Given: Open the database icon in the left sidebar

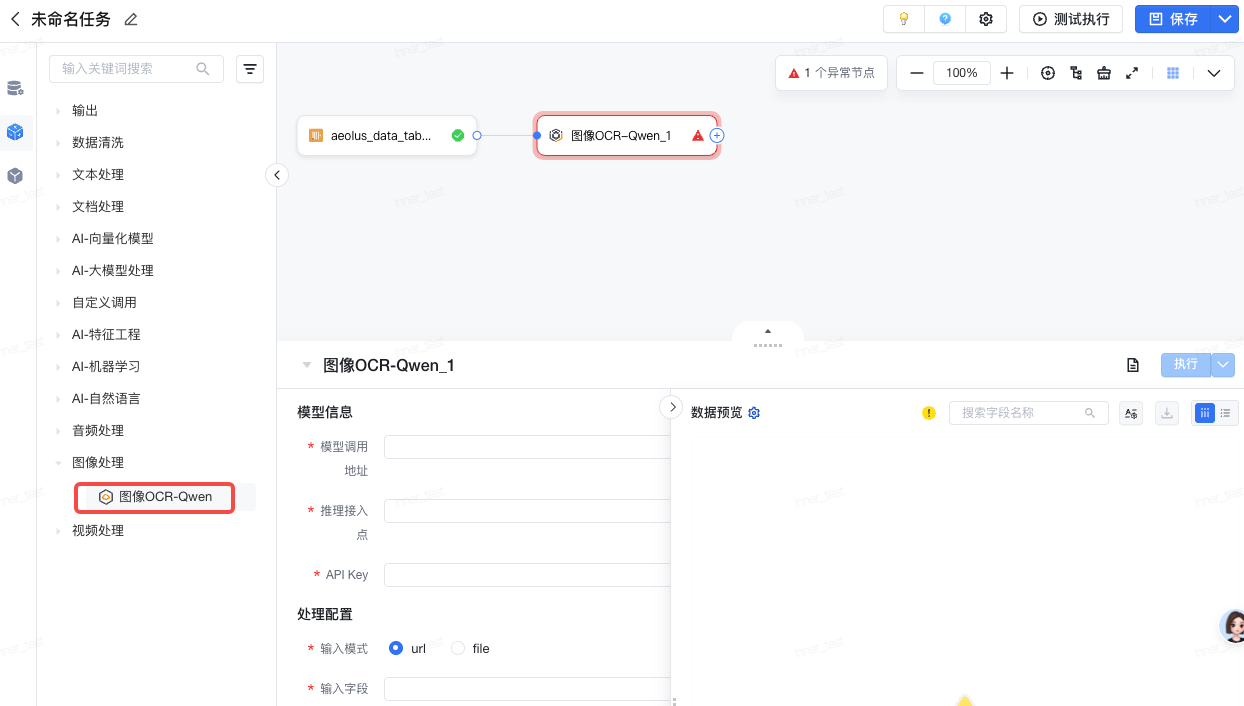Looking at the screenshot, I should [x=15, y=88].
